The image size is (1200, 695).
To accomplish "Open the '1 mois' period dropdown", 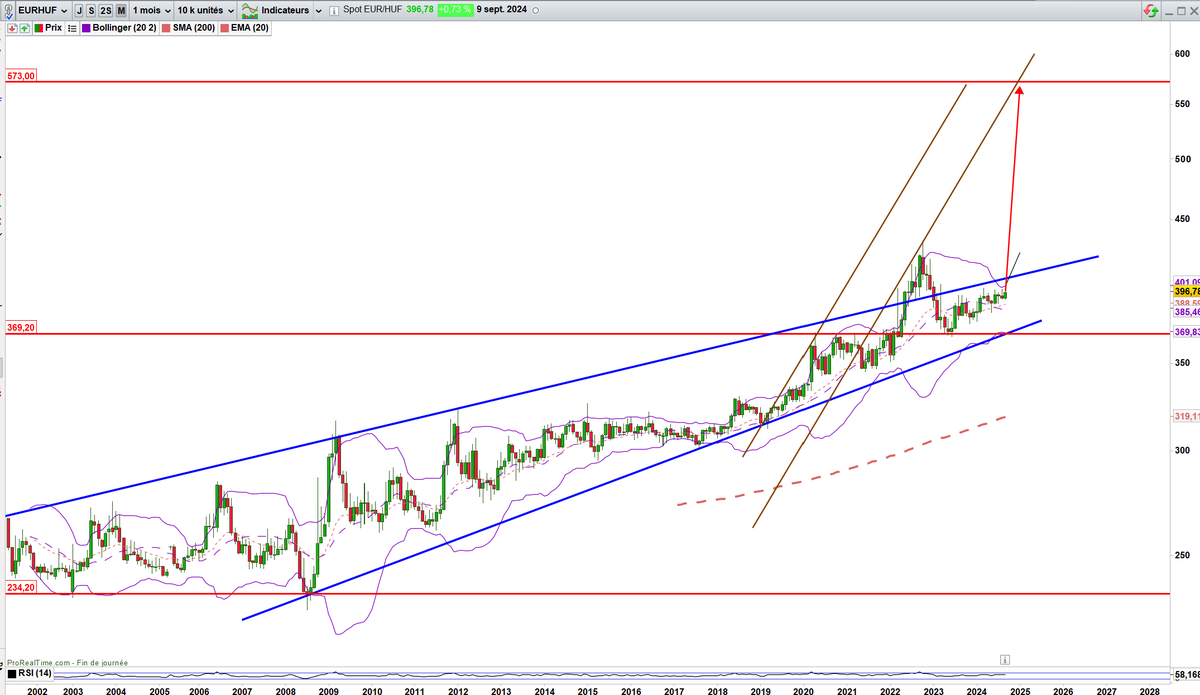I will (x=152, y=10).
